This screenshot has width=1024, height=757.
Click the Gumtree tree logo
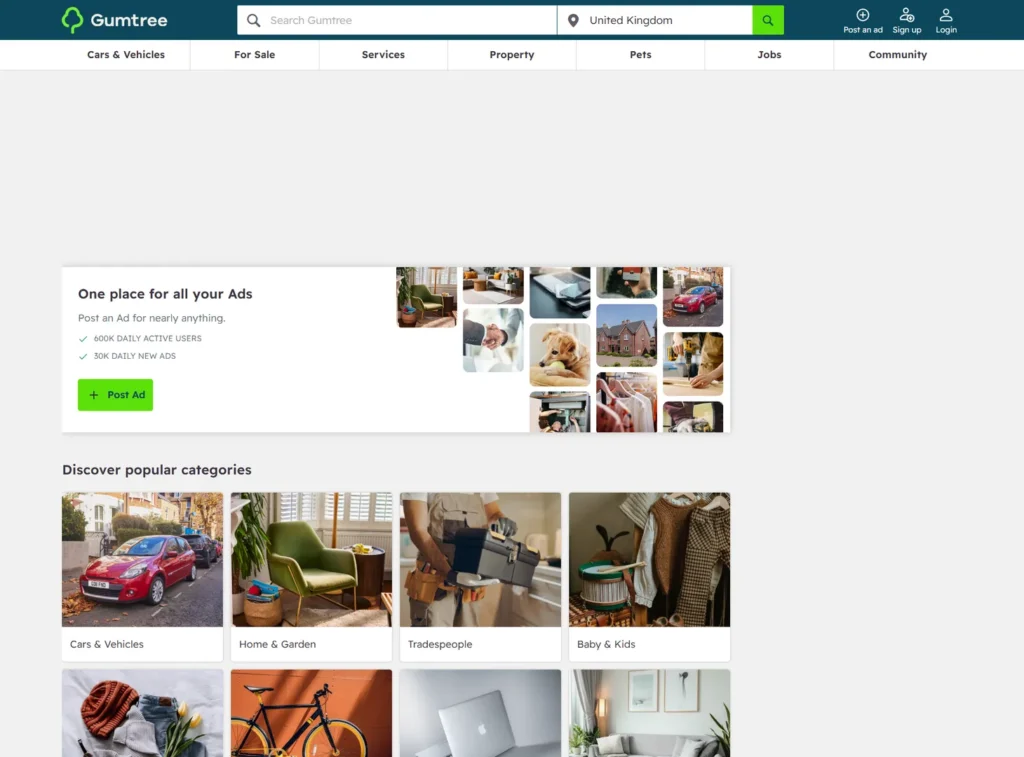click(x=72, y=20)
